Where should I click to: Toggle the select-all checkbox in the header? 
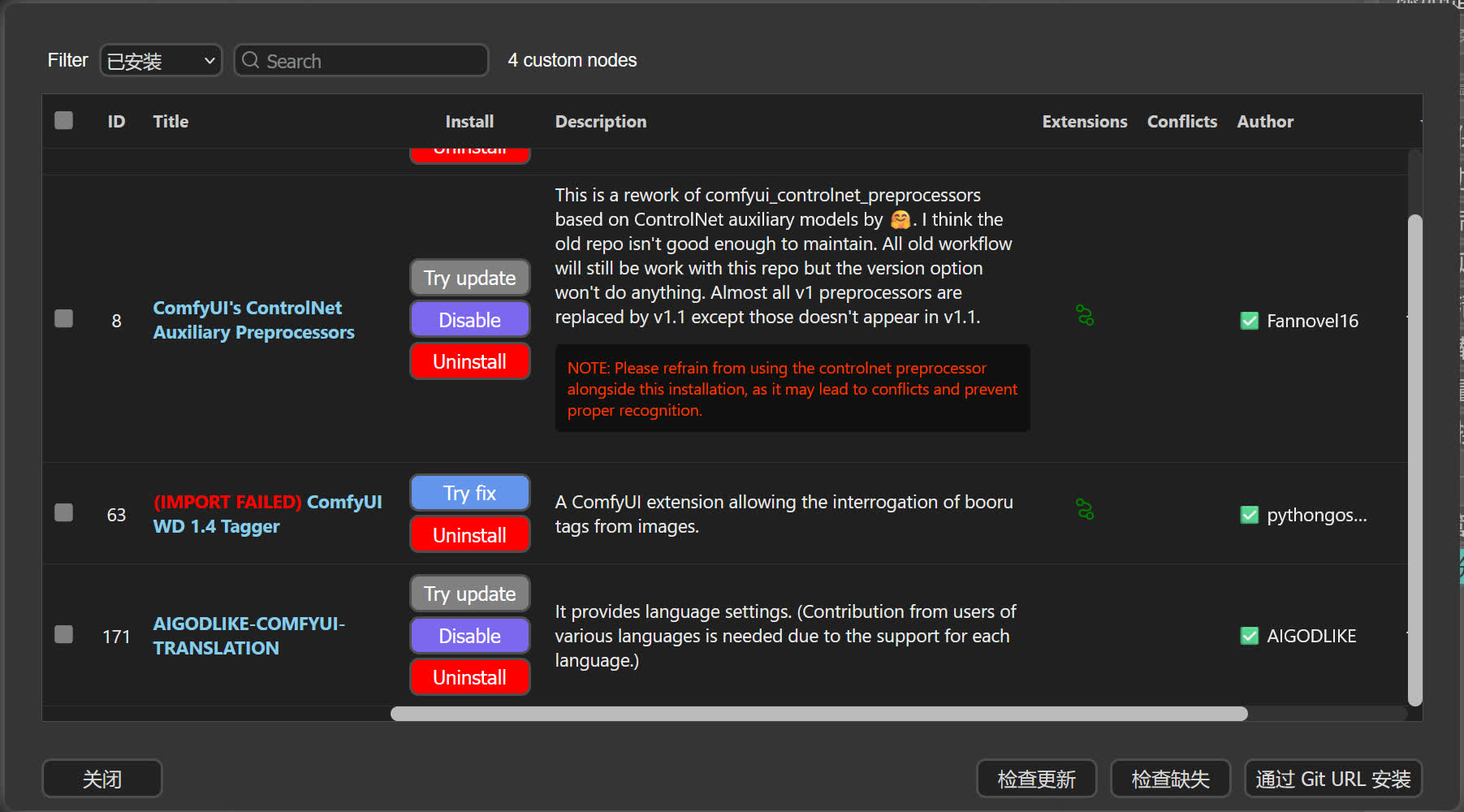pyautogui.click(x=63, y=119)
